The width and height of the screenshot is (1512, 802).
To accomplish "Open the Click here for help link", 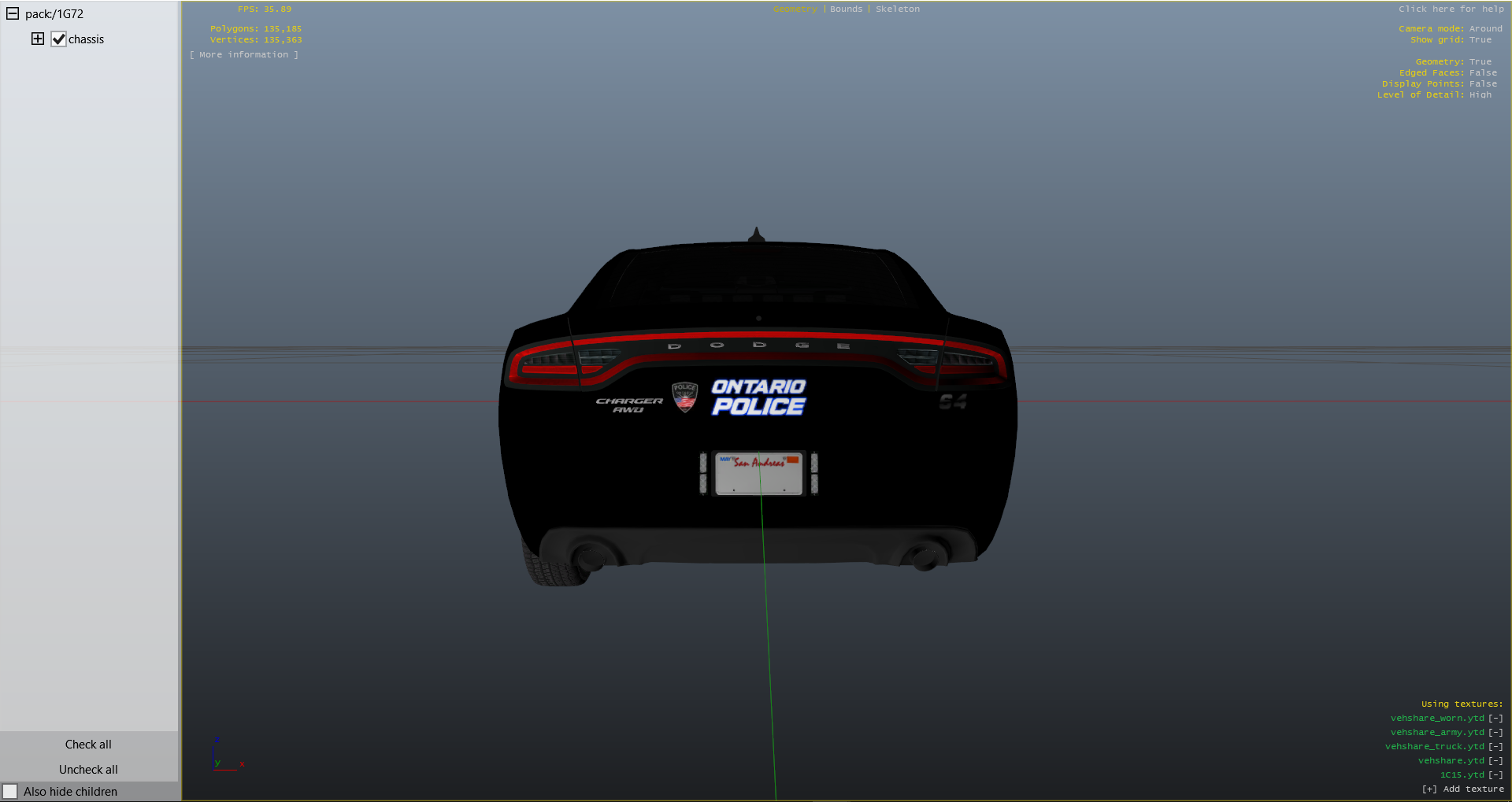I will 1451,9.
